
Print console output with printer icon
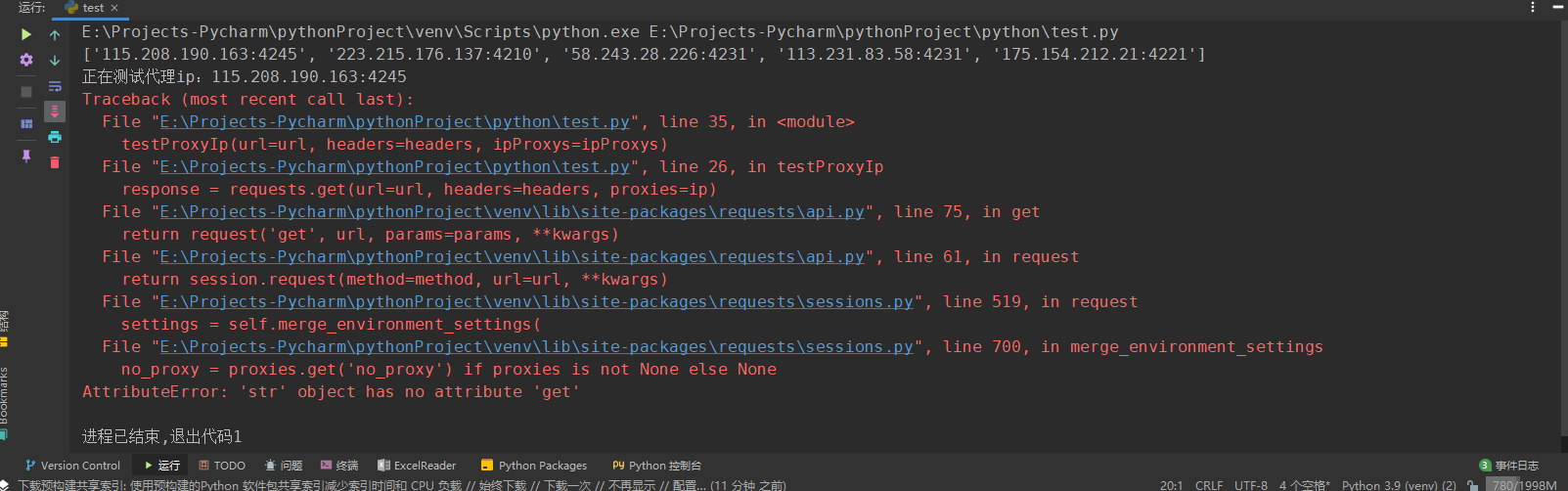point(55,137)
